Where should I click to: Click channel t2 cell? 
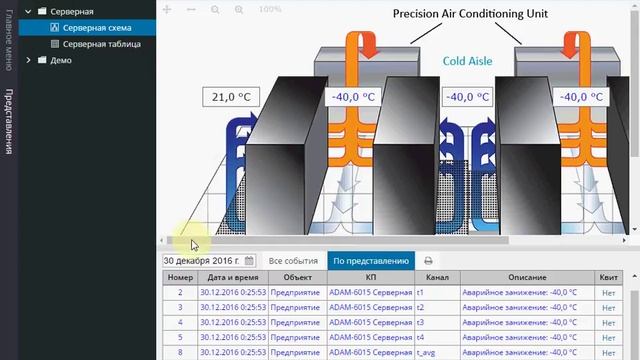point(437,308)
